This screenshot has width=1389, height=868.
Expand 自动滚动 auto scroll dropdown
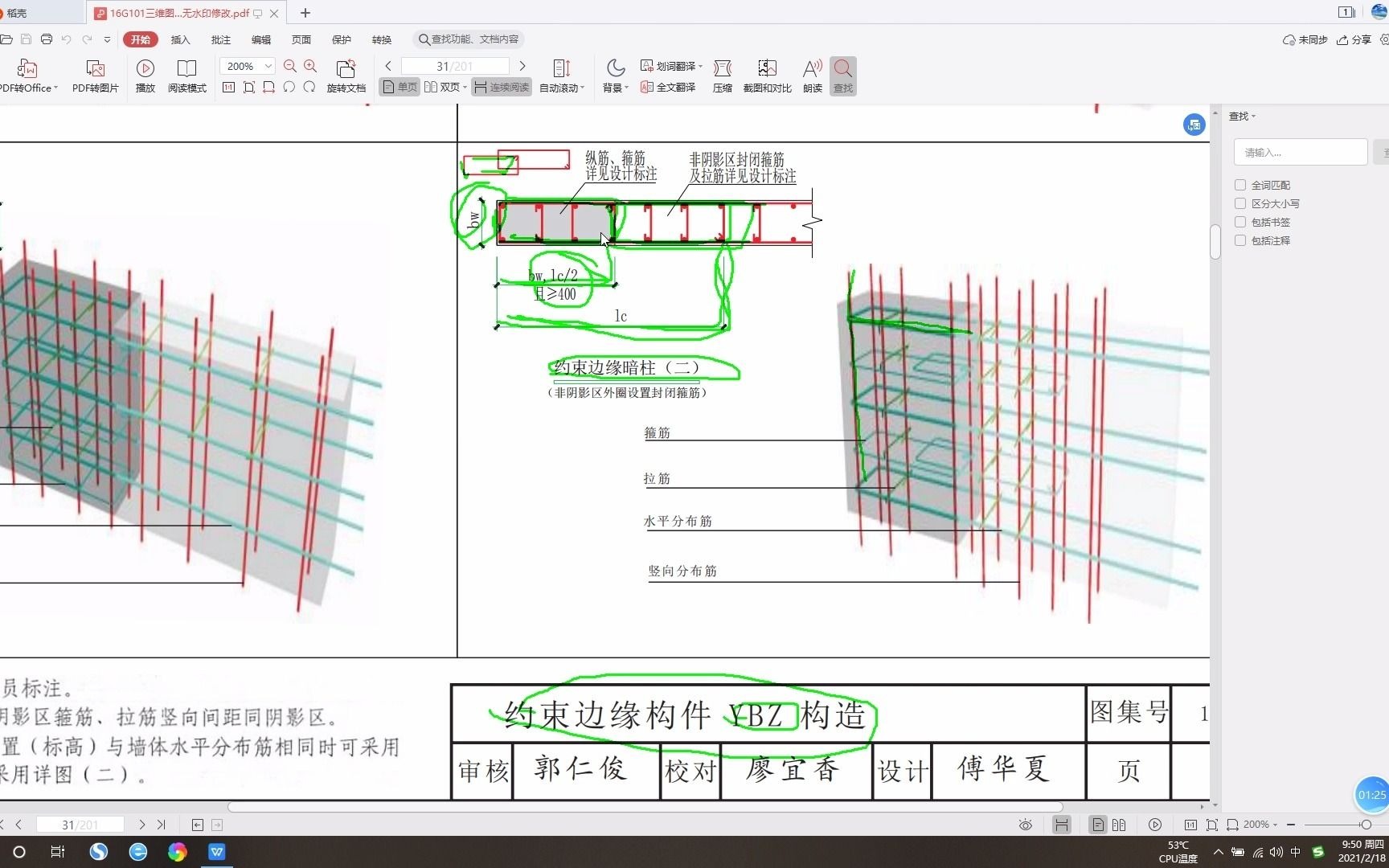point(582,88)
